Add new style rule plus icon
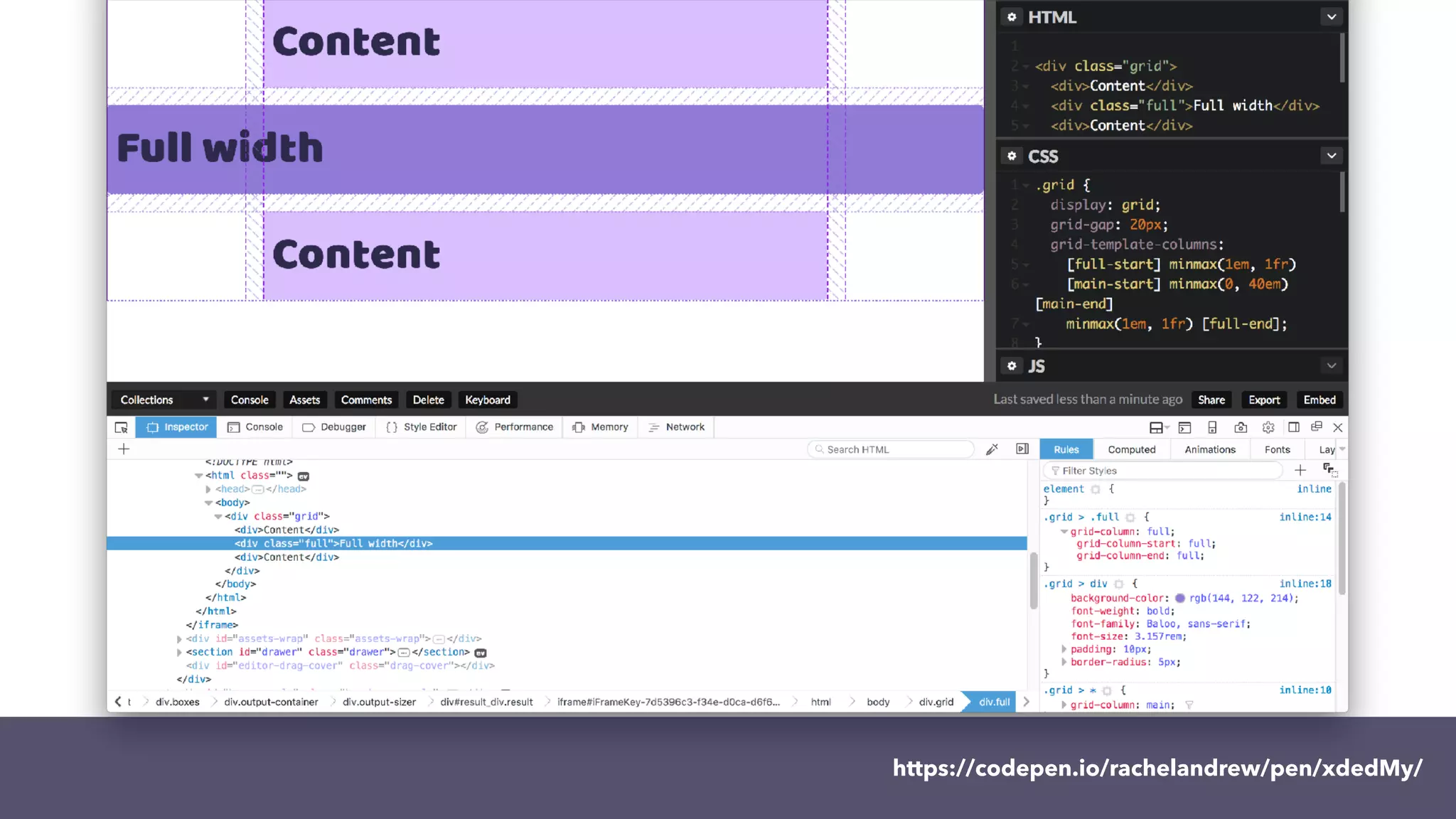 coord(1300,470)
